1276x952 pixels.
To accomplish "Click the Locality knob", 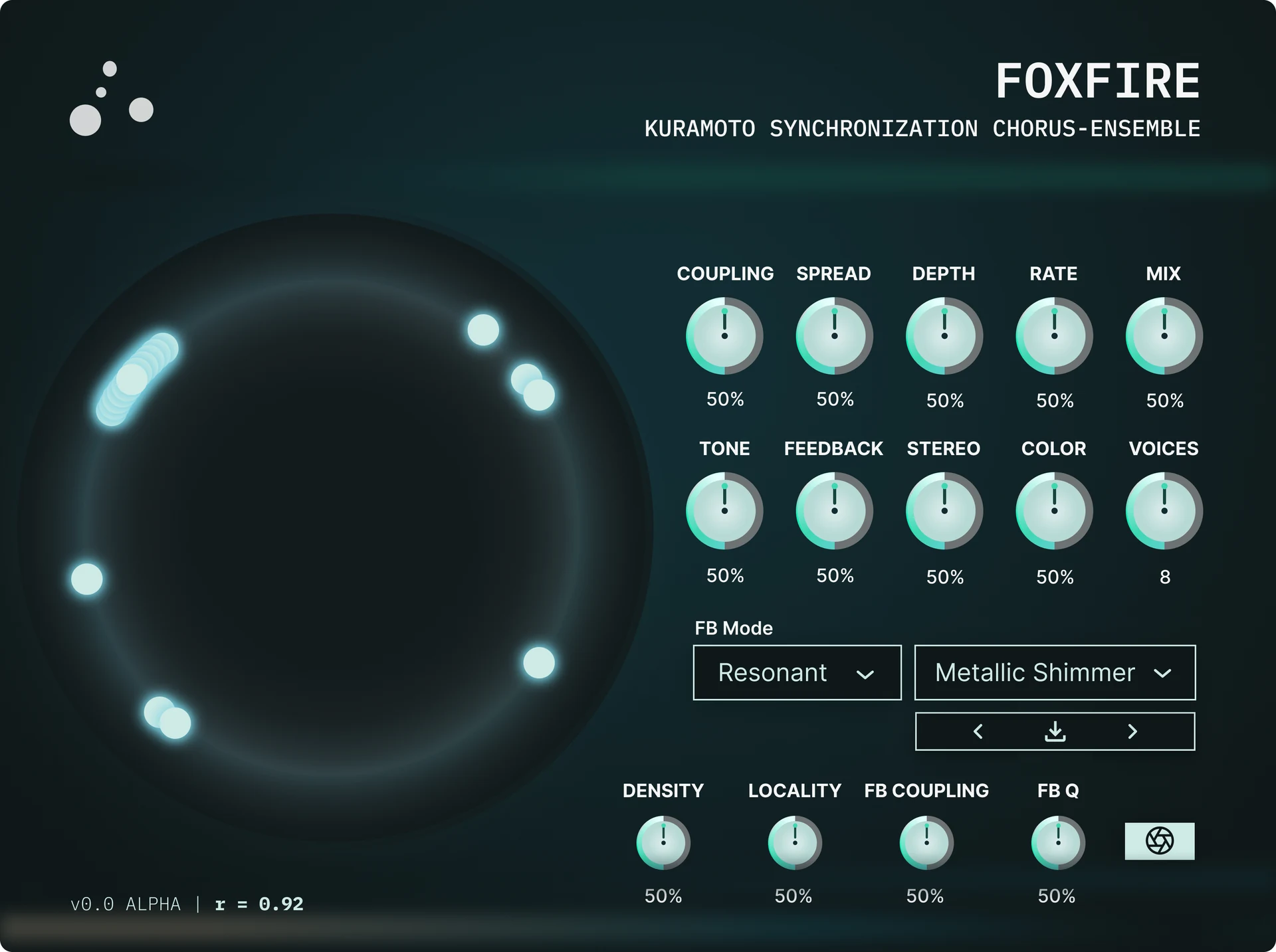I will click(x=795, y=842).
